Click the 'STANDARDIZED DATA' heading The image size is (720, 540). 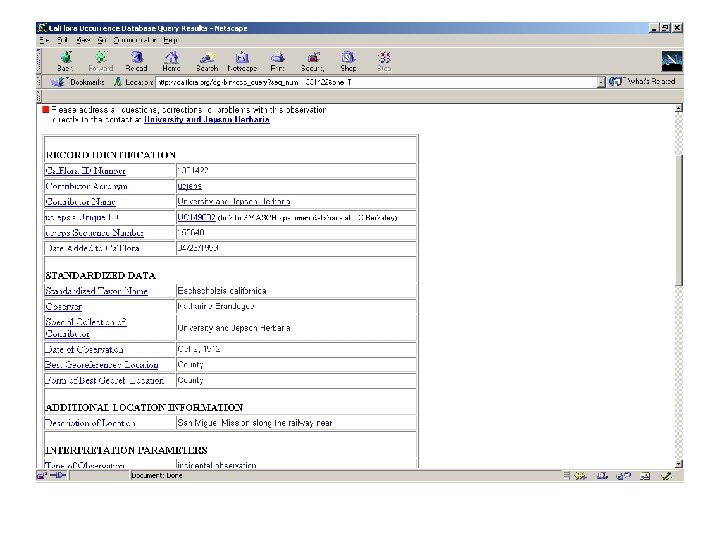click(x=100, y=276)
